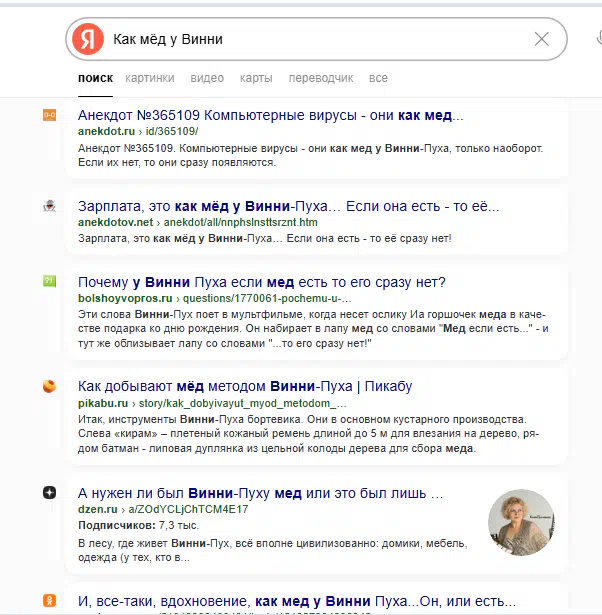Click the black Dzen favicon
Screen dimensions: 602x615
(x=49, y=492)
